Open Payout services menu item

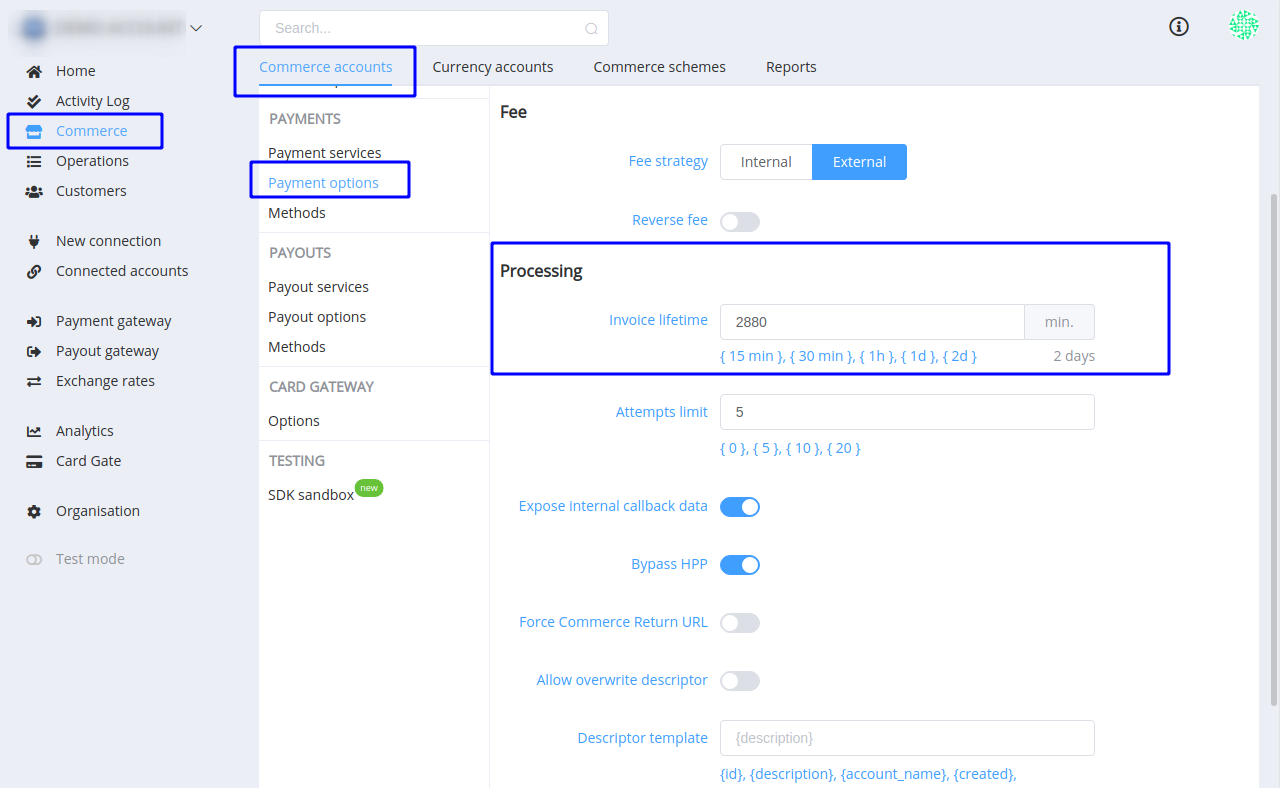(x=318, y=287)
